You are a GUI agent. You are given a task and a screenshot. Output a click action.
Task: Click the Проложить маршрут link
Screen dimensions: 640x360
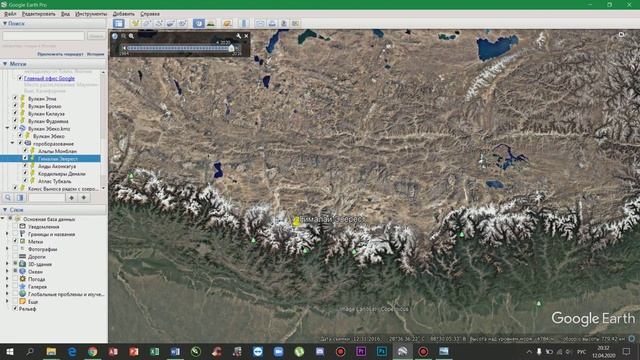point(60,54)
